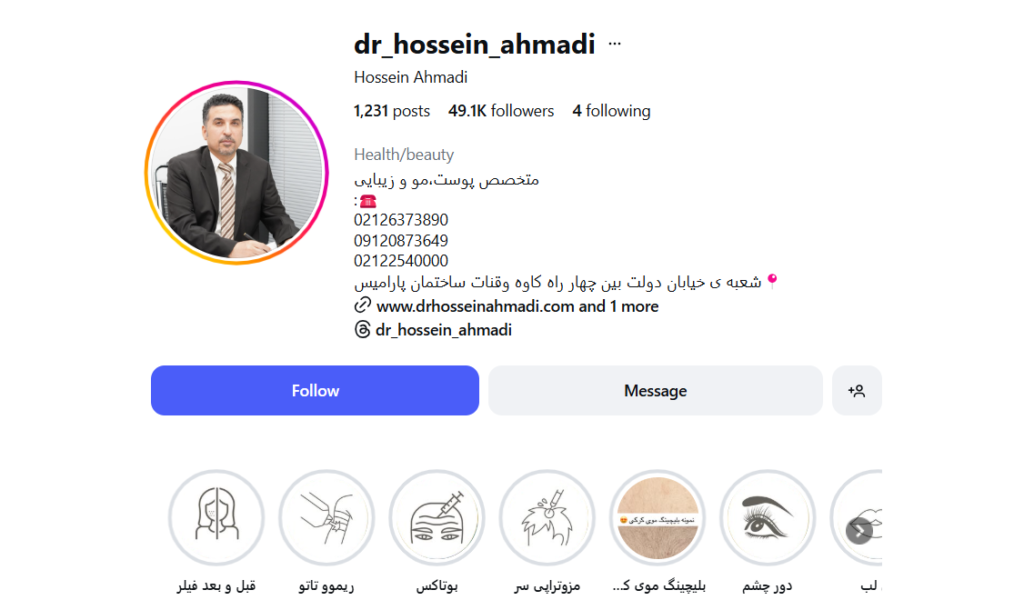Open the hair bleaching sample highlight
The image size is (1024, 610).
(x=658, y=518)
